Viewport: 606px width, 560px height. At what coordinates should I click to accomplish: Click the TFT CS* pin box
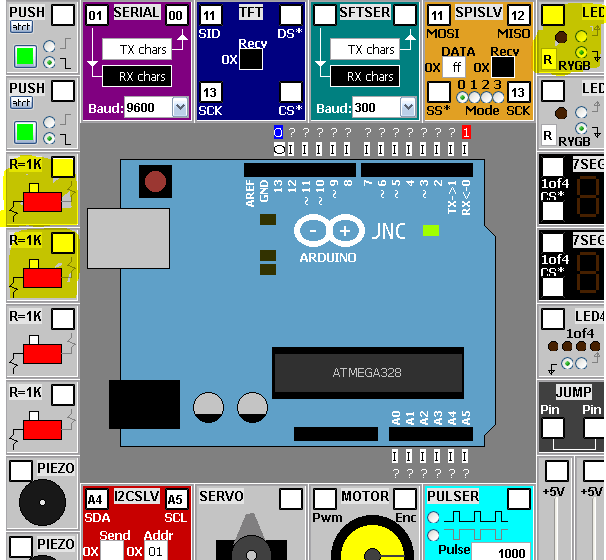click(x=291, y=92)
